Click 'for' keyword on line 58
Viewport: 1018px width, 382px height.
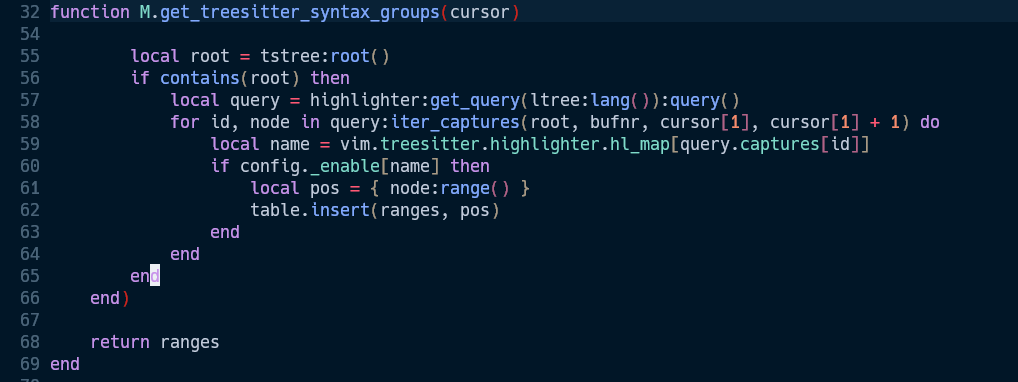click(185, 122)
